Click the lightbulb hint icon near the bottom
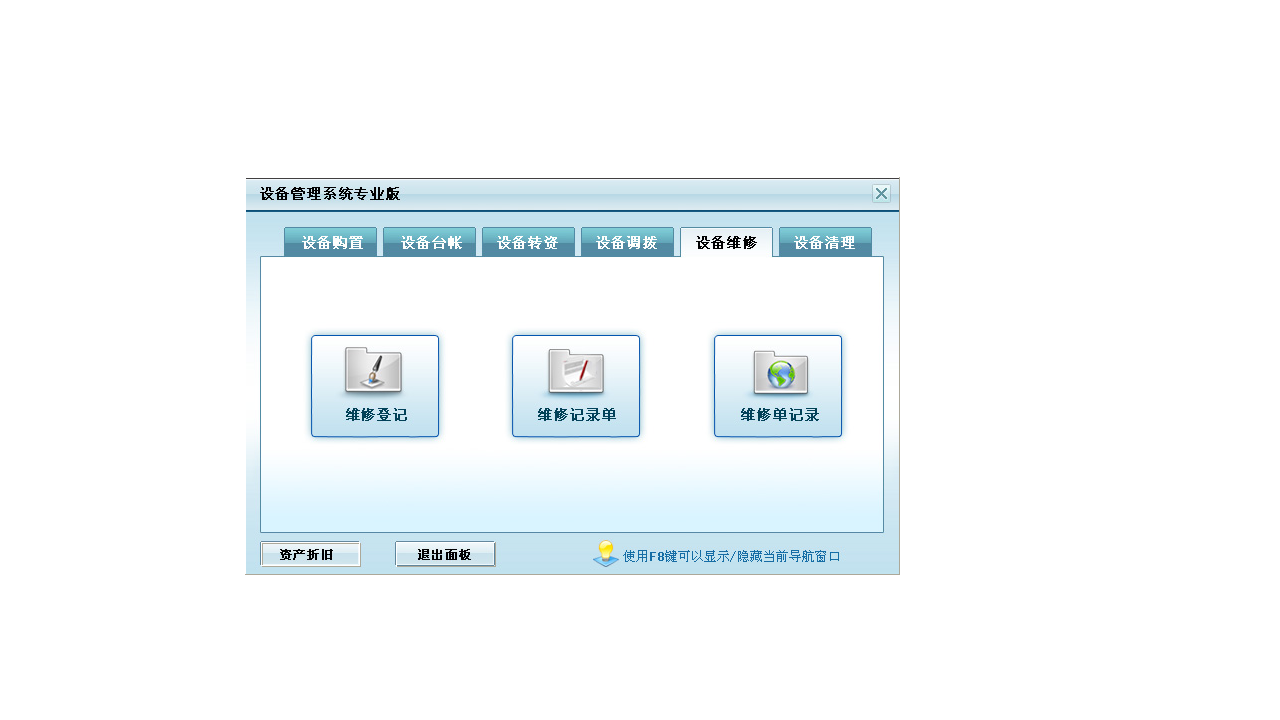Viewport: 1280px width, 720px height. [x=605, y=551]
